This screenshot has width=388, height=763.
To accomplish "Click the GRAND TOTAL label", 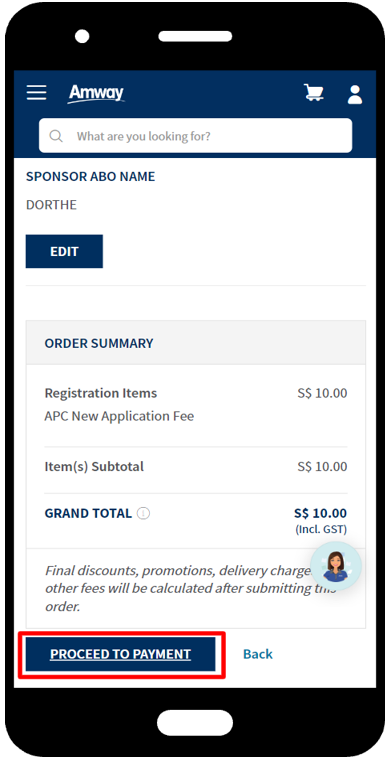I will click(x=88, y=513).
